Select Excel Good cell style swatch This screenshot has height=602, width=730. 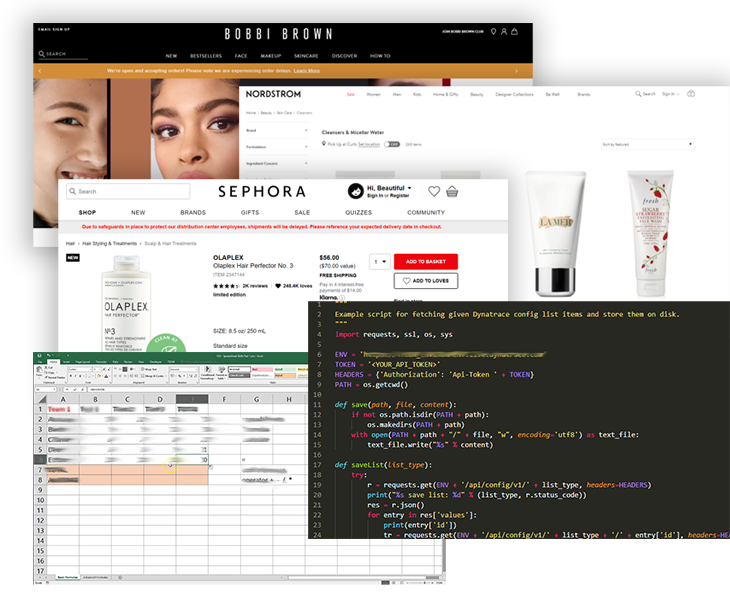point(285,369)
